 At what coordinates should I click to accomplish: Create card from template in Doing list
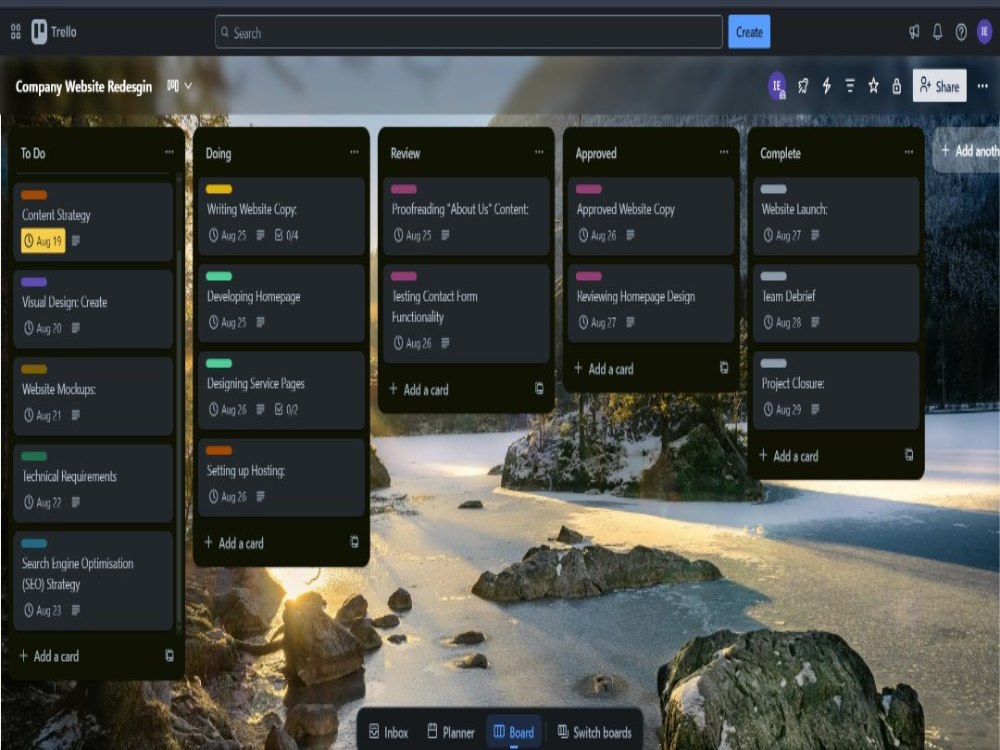pos(354,542)
